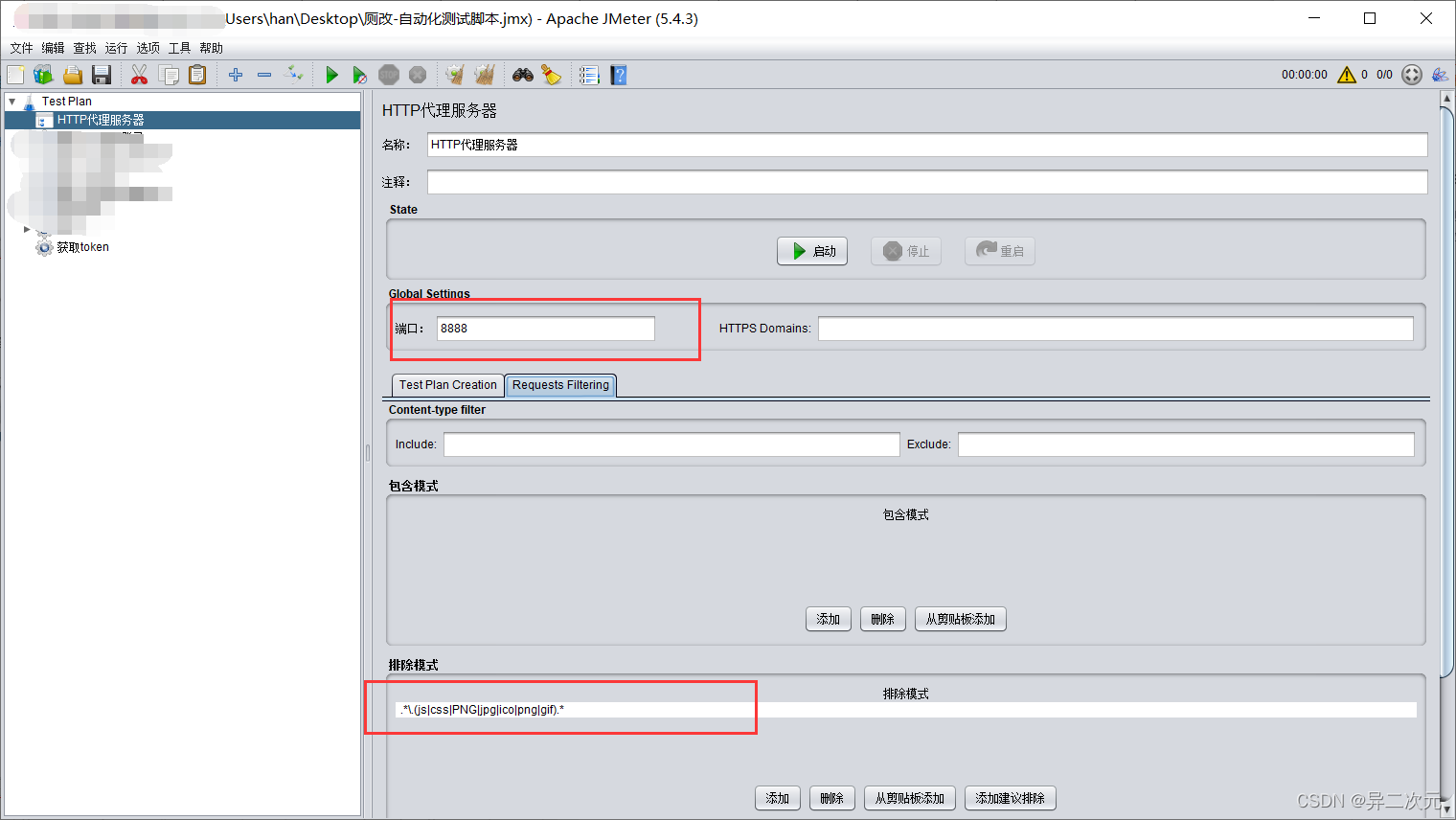The height and width of the screenshot is (820, 1456).
Task: Click the 启动 start proxy button
Action: [x=812, y=251]
